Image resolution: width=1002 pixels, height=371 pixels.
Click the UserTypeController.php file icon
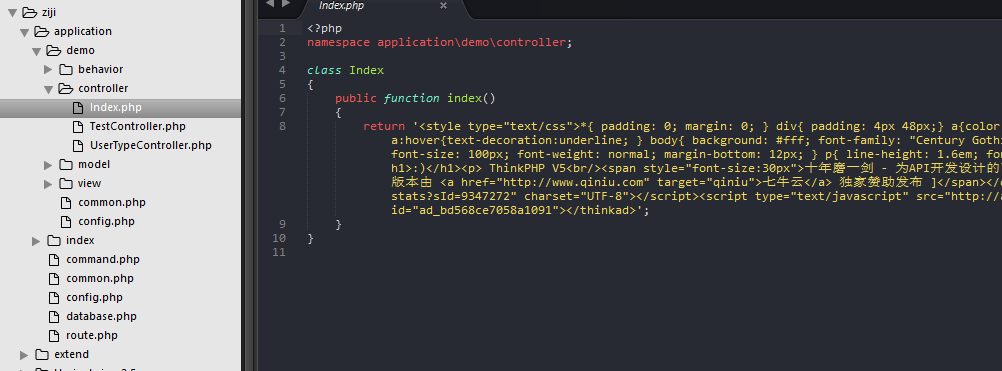78,145
